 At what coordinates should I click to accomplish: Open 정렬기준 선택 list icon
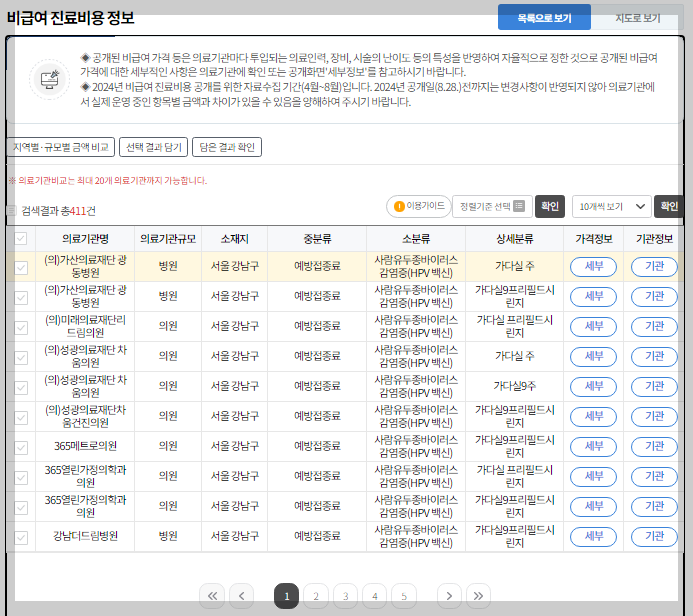click(519, 206)
